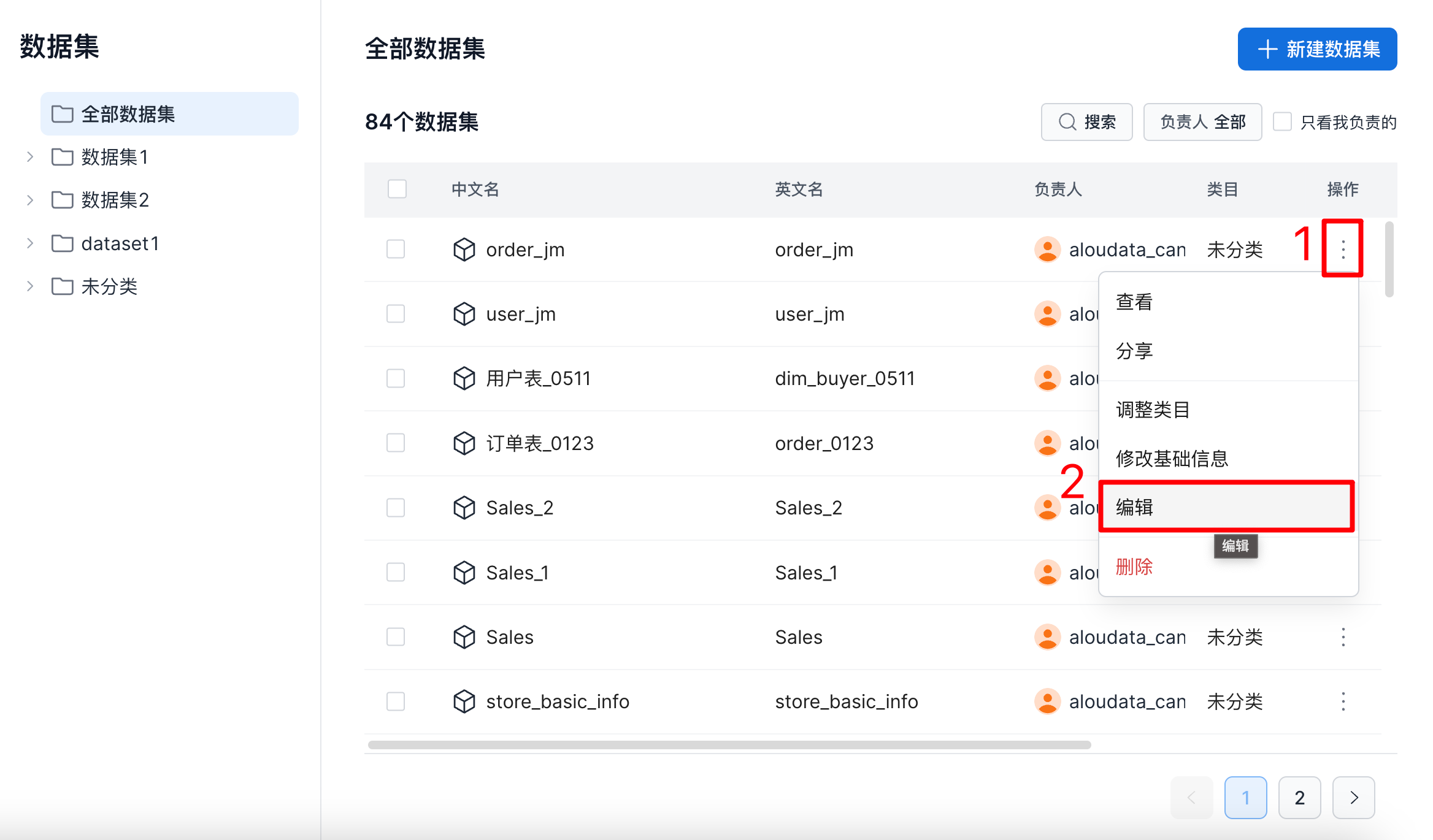Screen dimensions: 1433x840
Task: Go to page 2
Action: [x=1299, y=797]
